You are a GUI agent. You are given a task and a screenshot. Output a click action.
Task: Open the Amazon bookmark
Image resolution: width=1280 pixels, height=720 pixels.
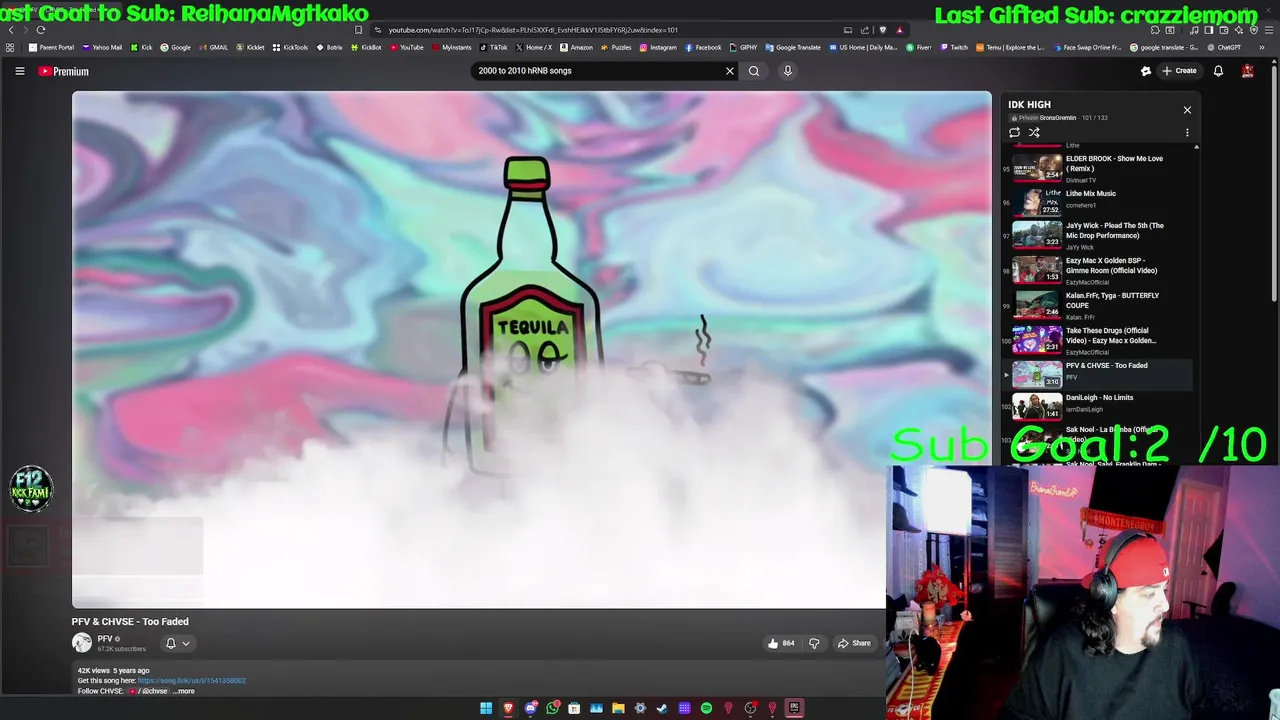point(576,47)
